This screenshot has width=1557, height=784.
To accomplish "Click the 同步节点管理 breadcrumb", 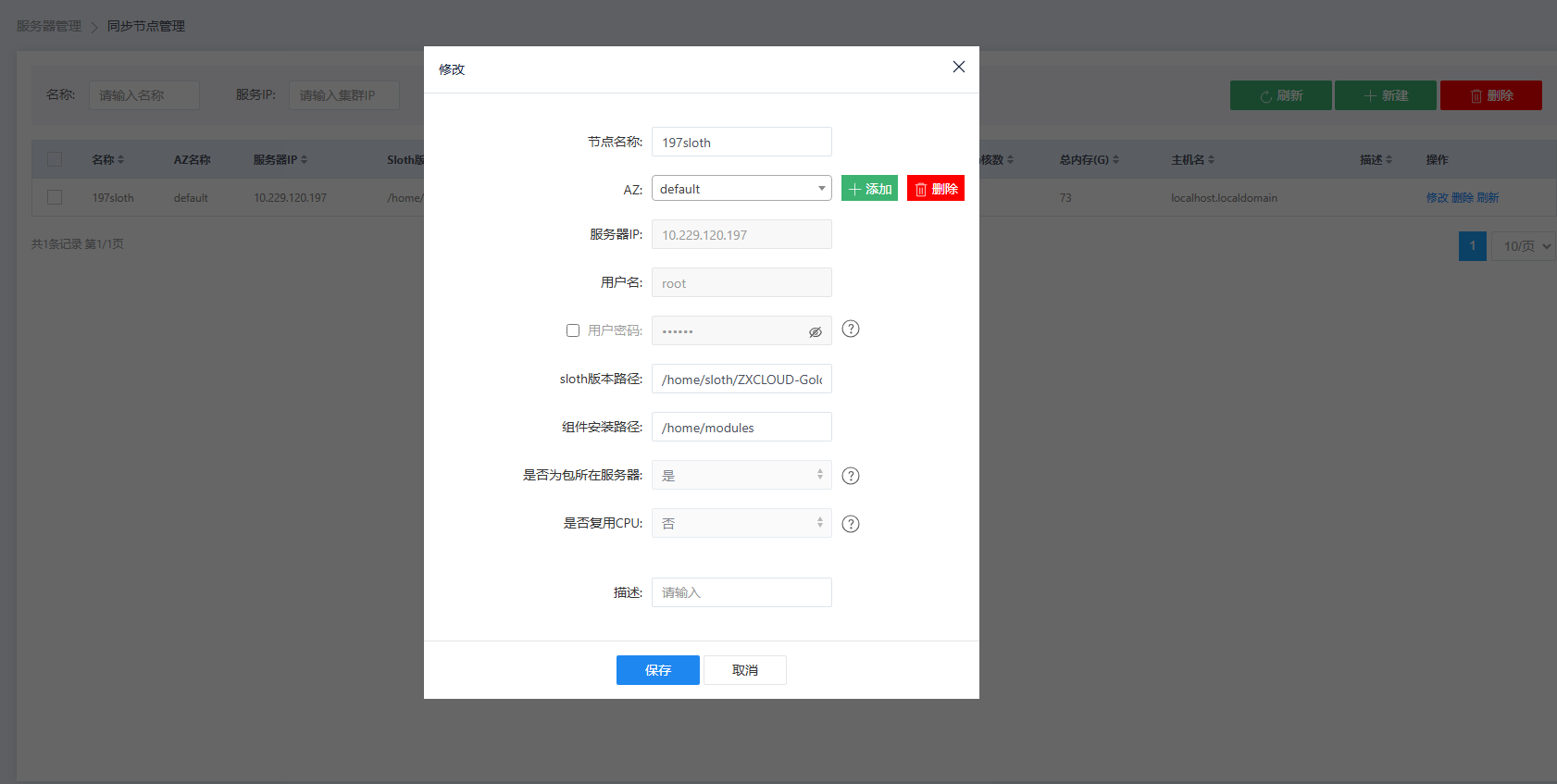I will tap(146, 26).
